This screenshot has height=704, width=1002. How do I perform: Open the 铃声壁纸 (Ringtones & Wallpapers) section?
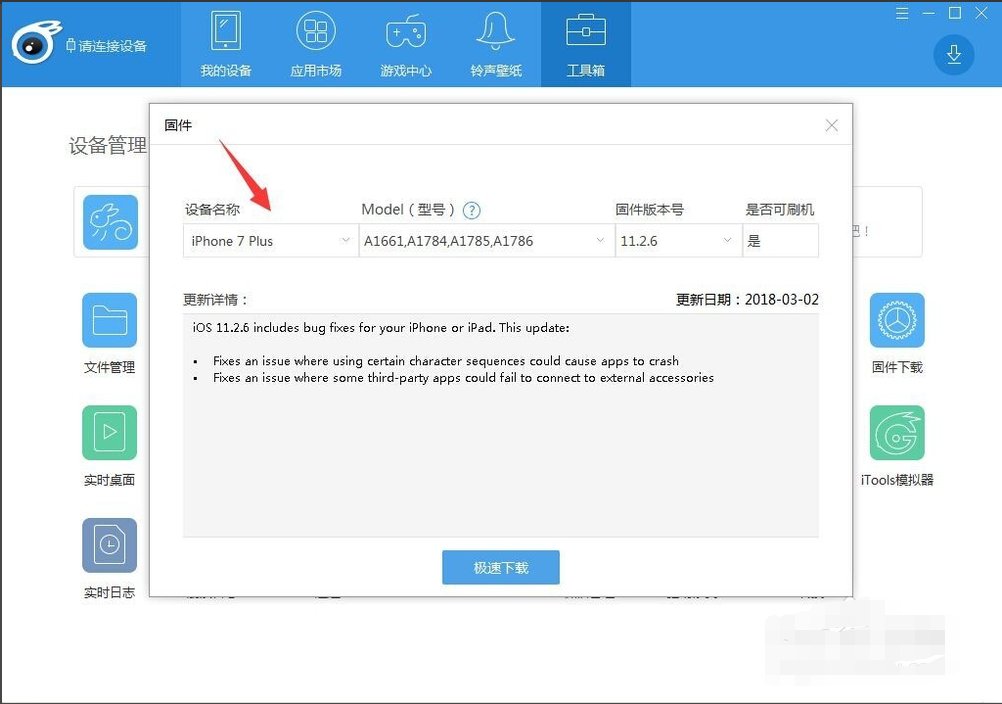pyautogui.click(x=495, y=43)
